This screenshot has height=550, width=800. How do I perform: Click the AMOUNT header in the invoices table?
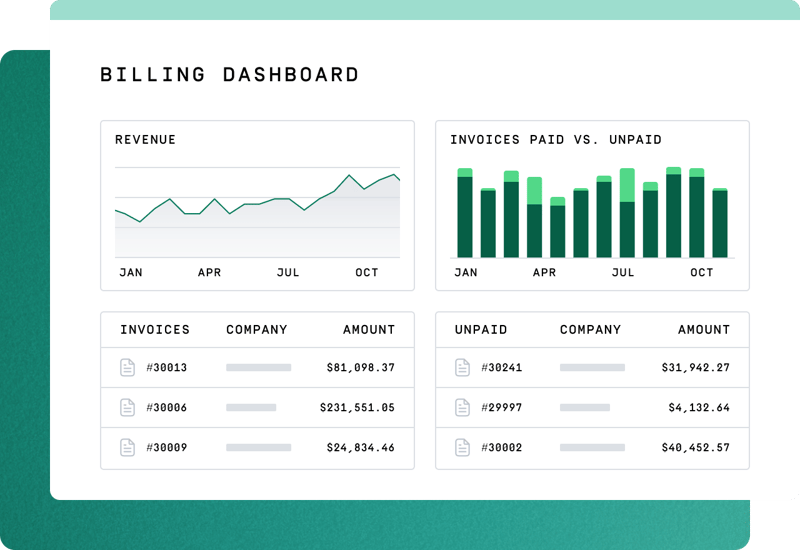tap(369, 330)
